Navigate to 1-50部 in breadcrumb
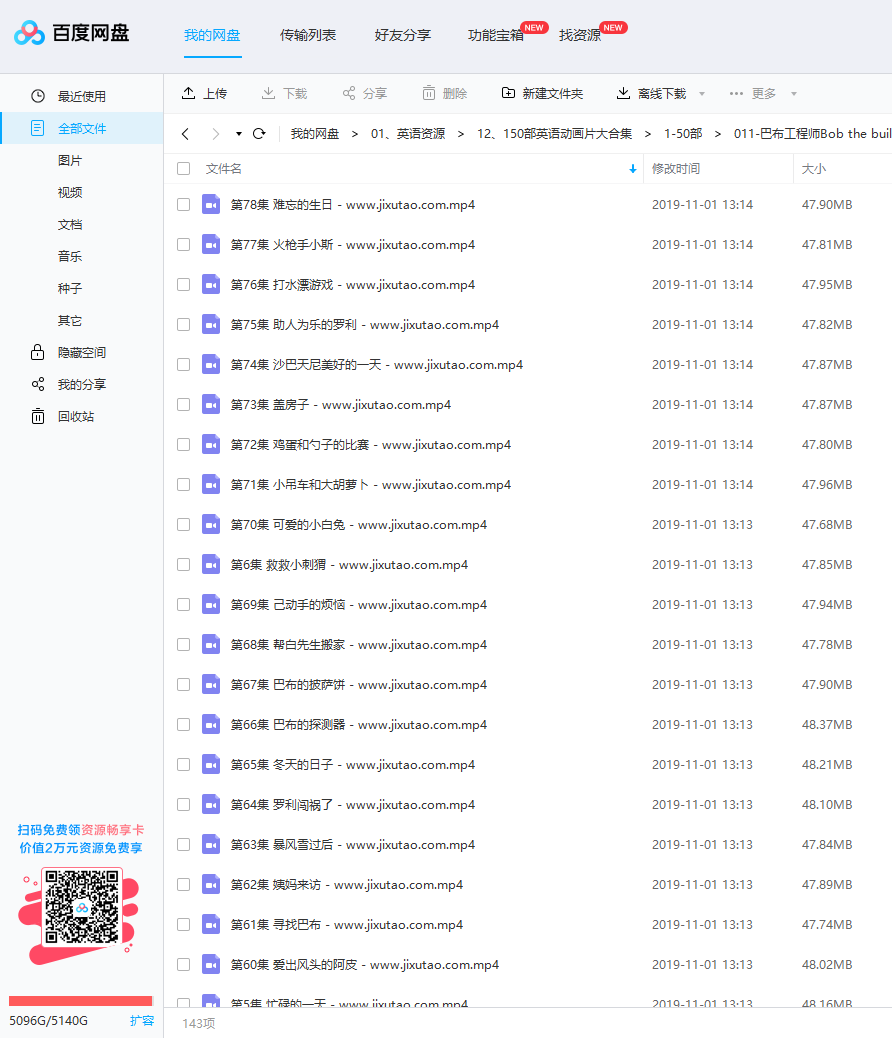Viewport: 892px width, 1038px height. [683, 133]
